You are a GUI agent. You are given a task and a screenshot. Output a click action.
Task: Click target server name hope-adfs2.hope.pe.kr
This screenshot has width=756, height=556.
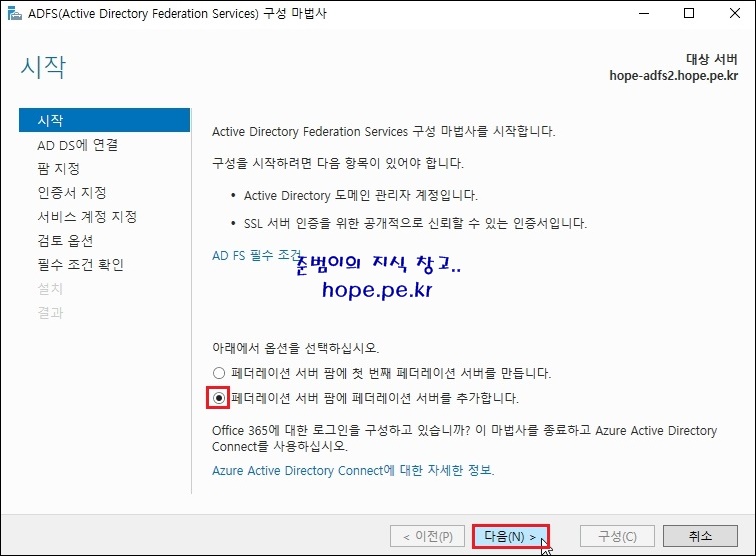click(674, 76)
